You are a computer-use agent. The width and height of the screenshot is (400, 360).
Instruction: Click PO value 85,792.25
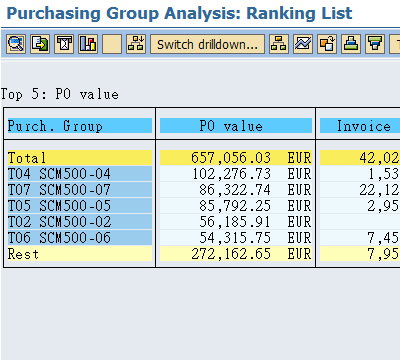pos(236,206)
